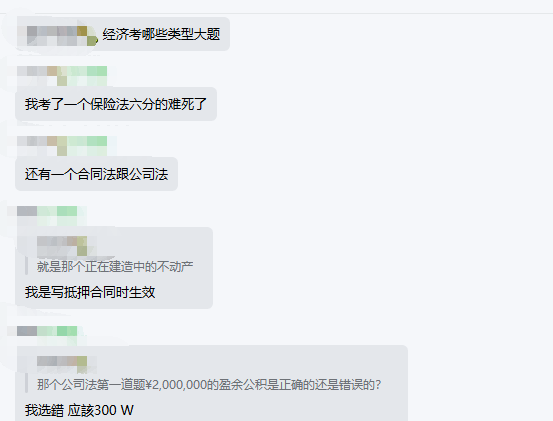Click quoted author name above "那个公司法第一道题" quote
The width and height of the screenshot is (553, 421).
pos(62,364)
